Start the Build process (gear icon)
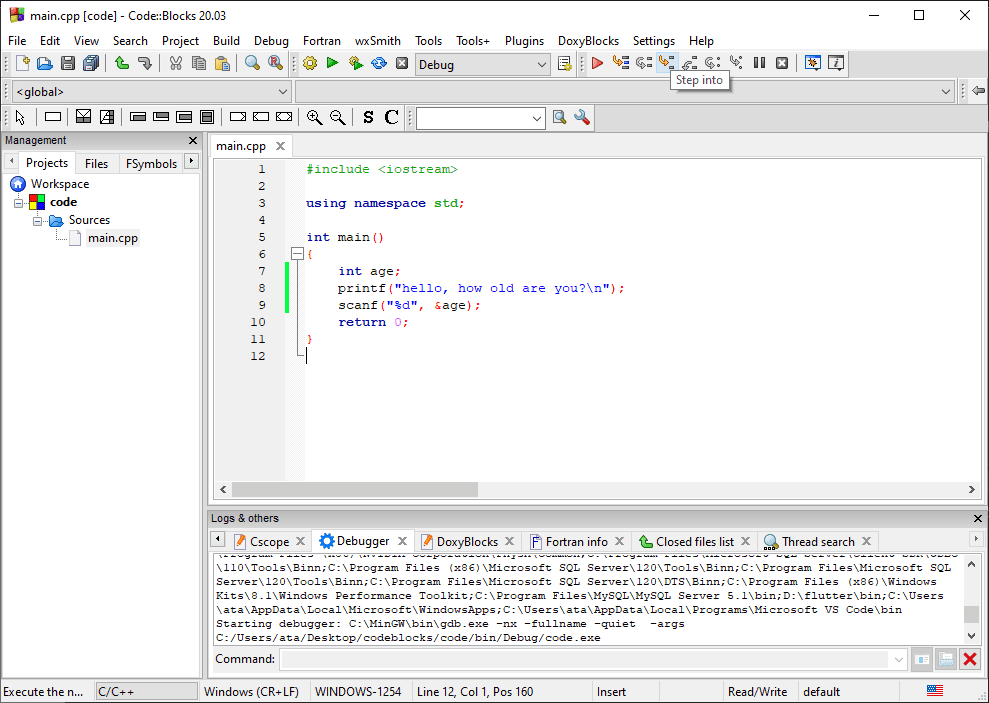 coord(309,62)
